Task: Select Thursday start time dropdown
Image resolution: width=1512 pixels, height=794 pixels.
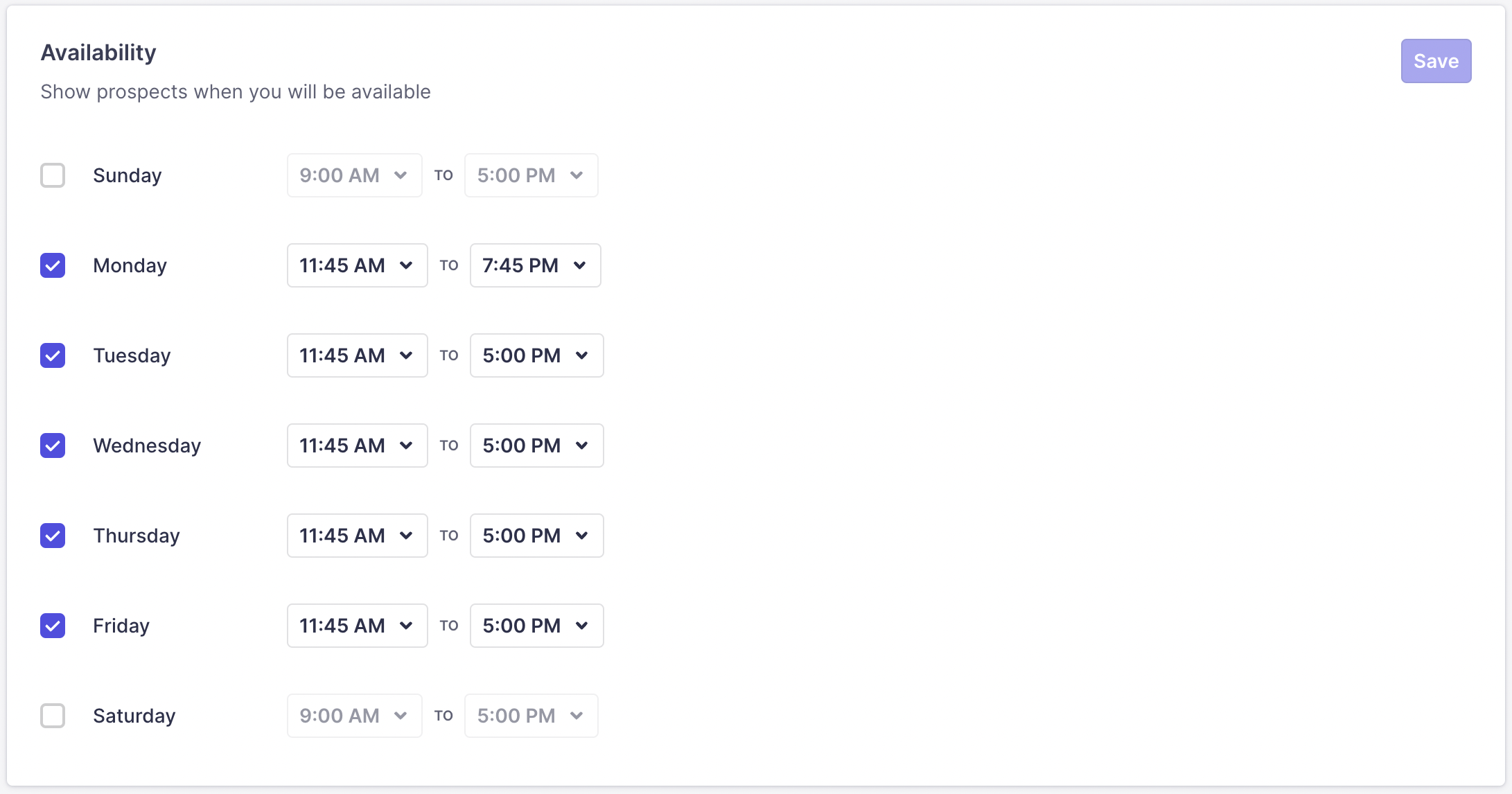Action: click(357, 536)
